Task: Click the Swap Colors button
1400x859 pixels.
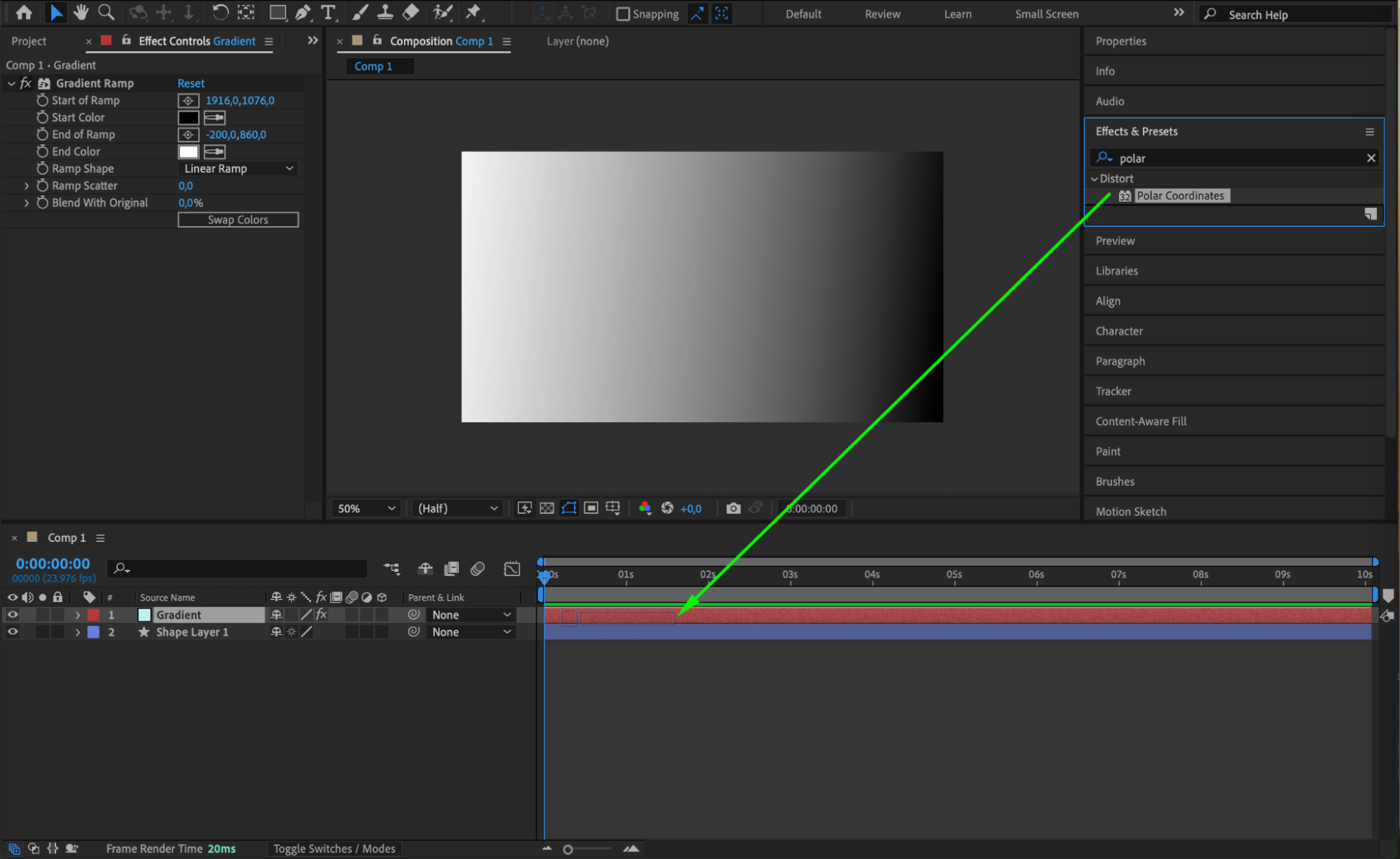Action: (238, 220)
